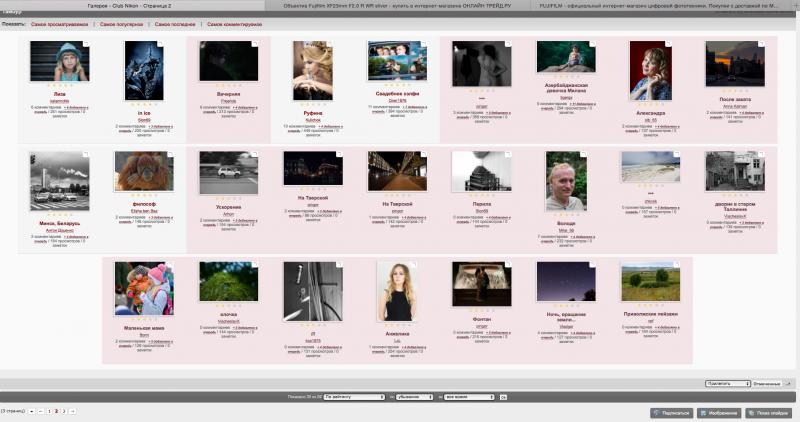Open the Фонтан couple photo
The height and width of the screenshot is (422, 800).
click(x=482, y=285)
